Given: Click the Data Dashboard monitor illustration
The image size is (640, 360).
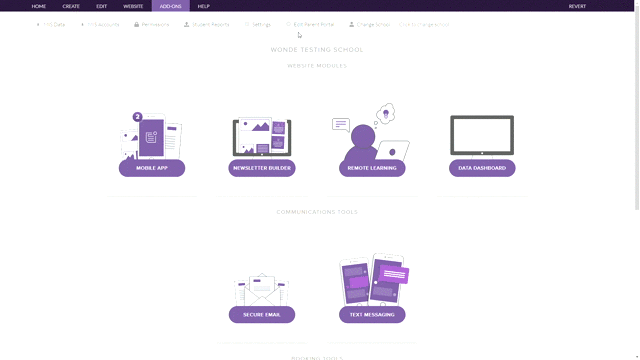Looking at the screenshot, I should 482,136.
